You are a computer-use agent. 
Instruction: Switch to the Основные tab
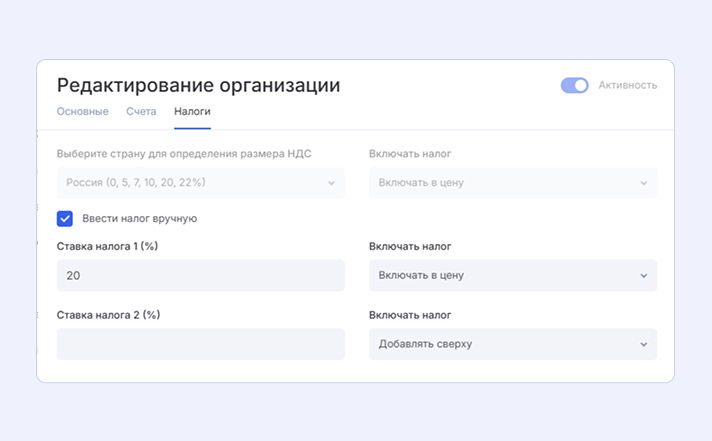click(x=82, y=111)
